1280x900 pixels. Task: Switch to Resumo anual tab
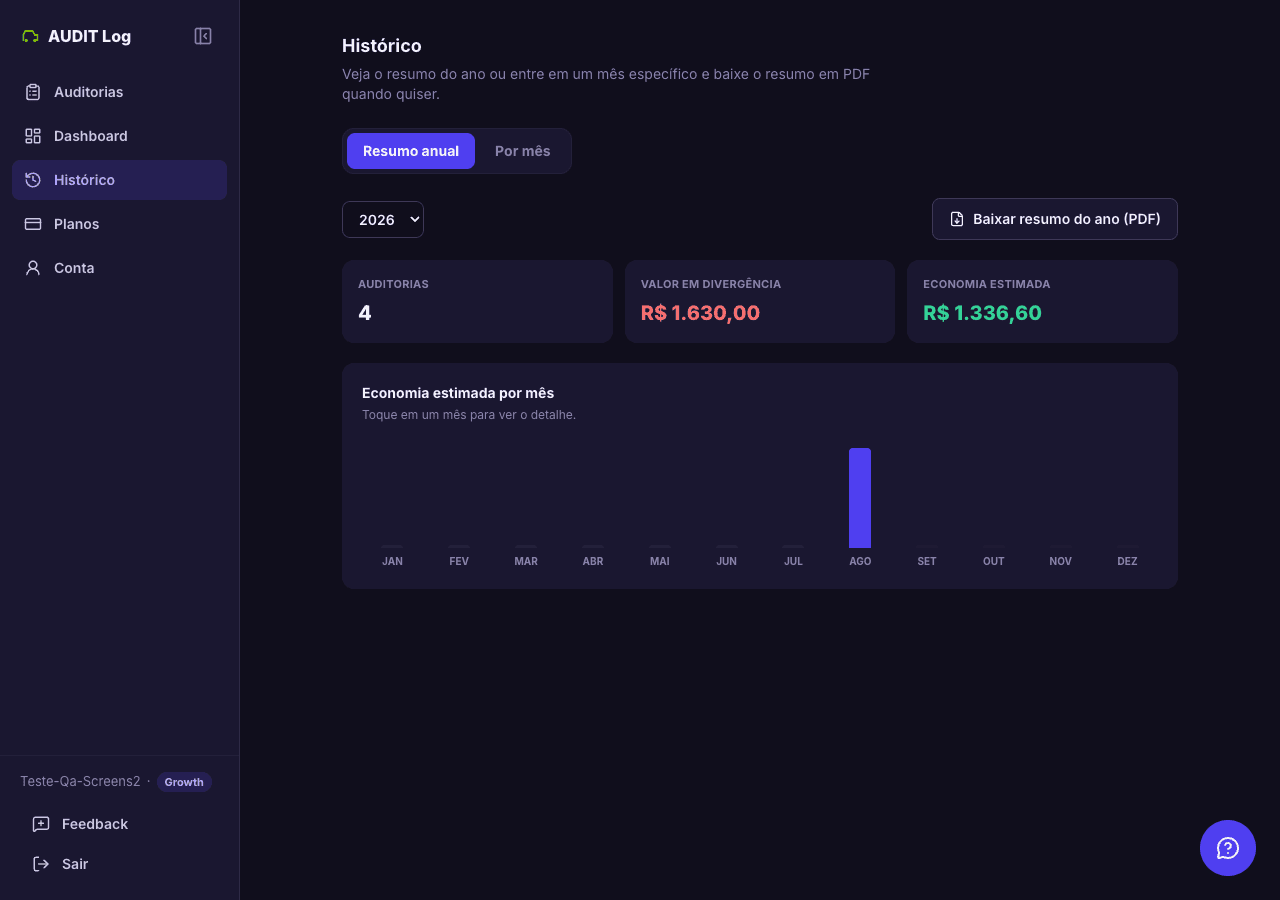[411, 151]
